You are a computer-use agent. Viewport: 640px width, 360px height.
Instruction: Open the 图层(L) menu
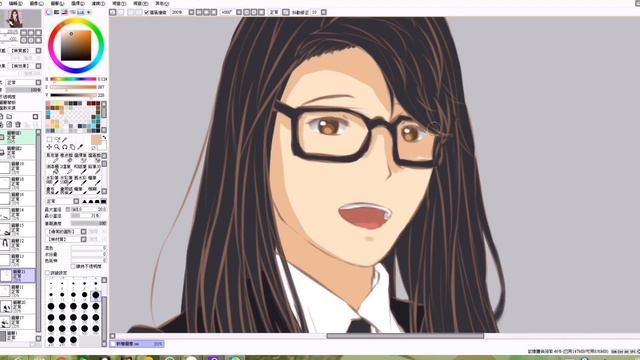click(57, 3)
